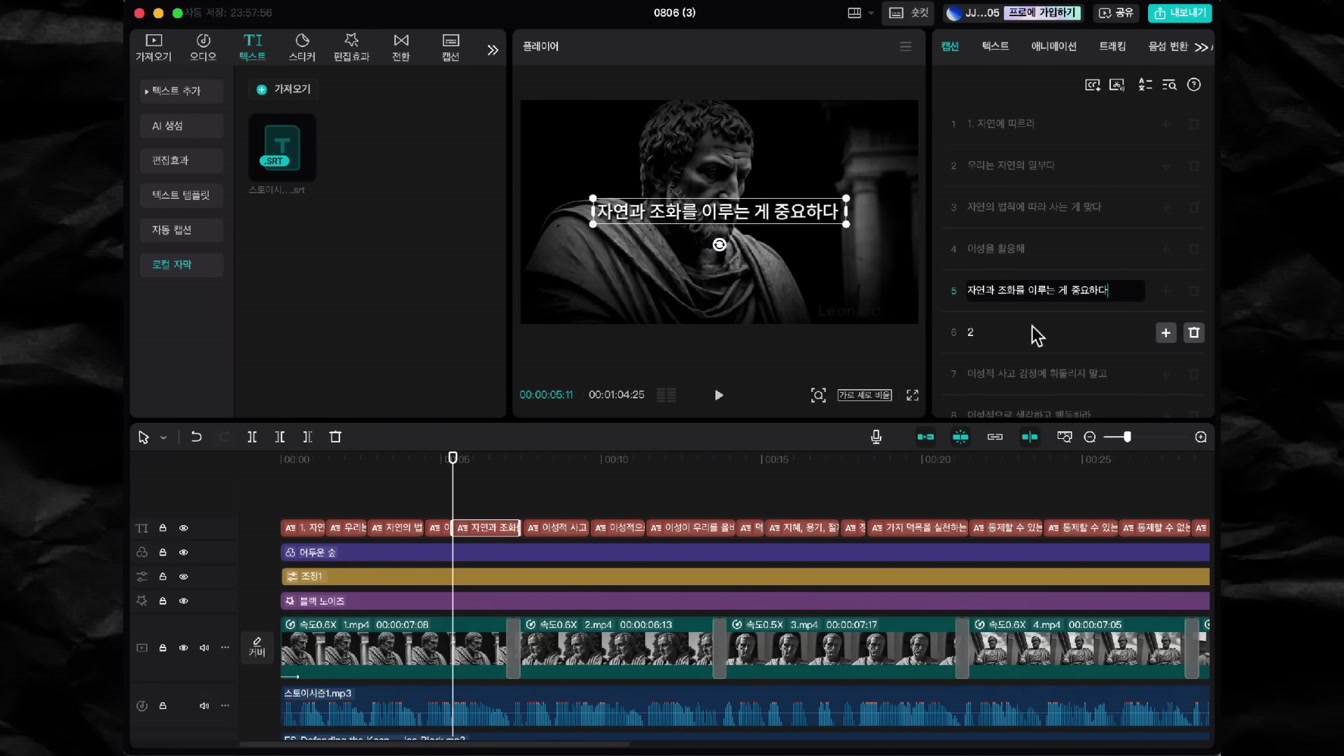Open the 가로 세로 비율 aspect ratio menu
The height and width of the screenshot is (756, 1344).
[x=864, y=395]
